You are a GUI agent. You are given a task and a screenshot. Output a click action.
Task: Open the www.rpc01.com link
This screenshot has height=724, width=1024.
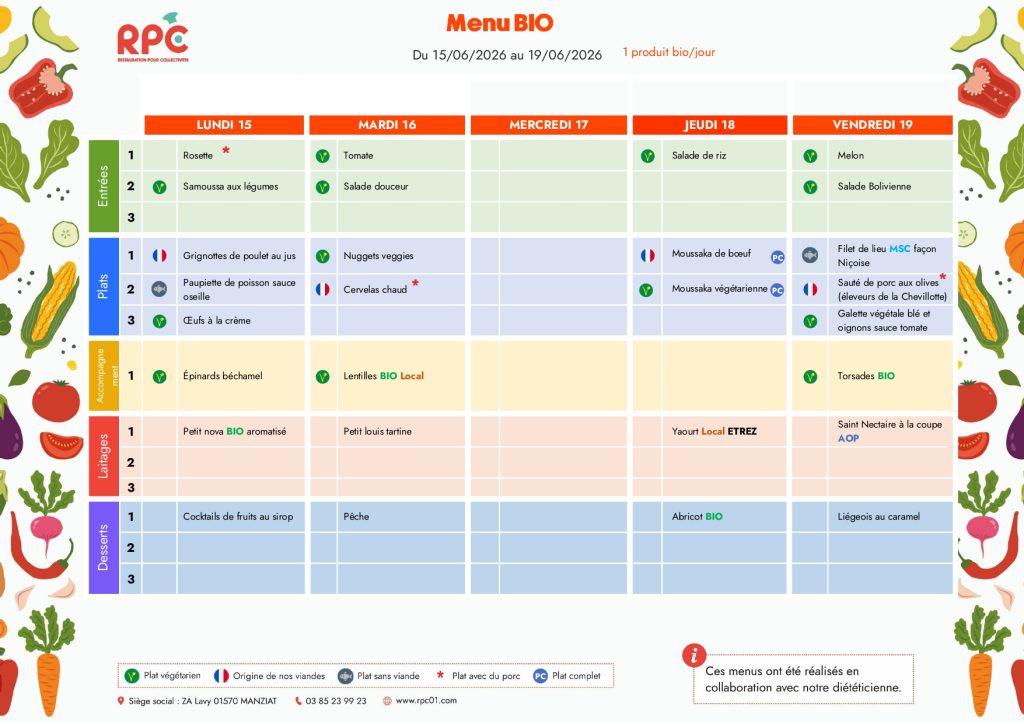pos(426,700)
